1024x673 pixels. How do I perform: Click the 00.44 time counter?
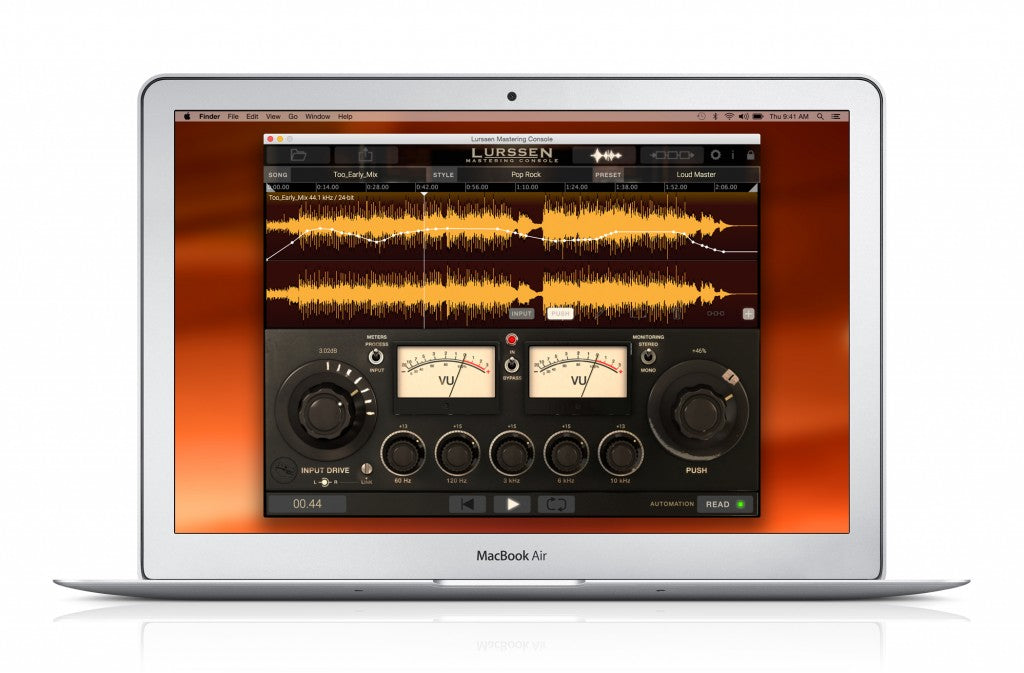tap(308, 504)
